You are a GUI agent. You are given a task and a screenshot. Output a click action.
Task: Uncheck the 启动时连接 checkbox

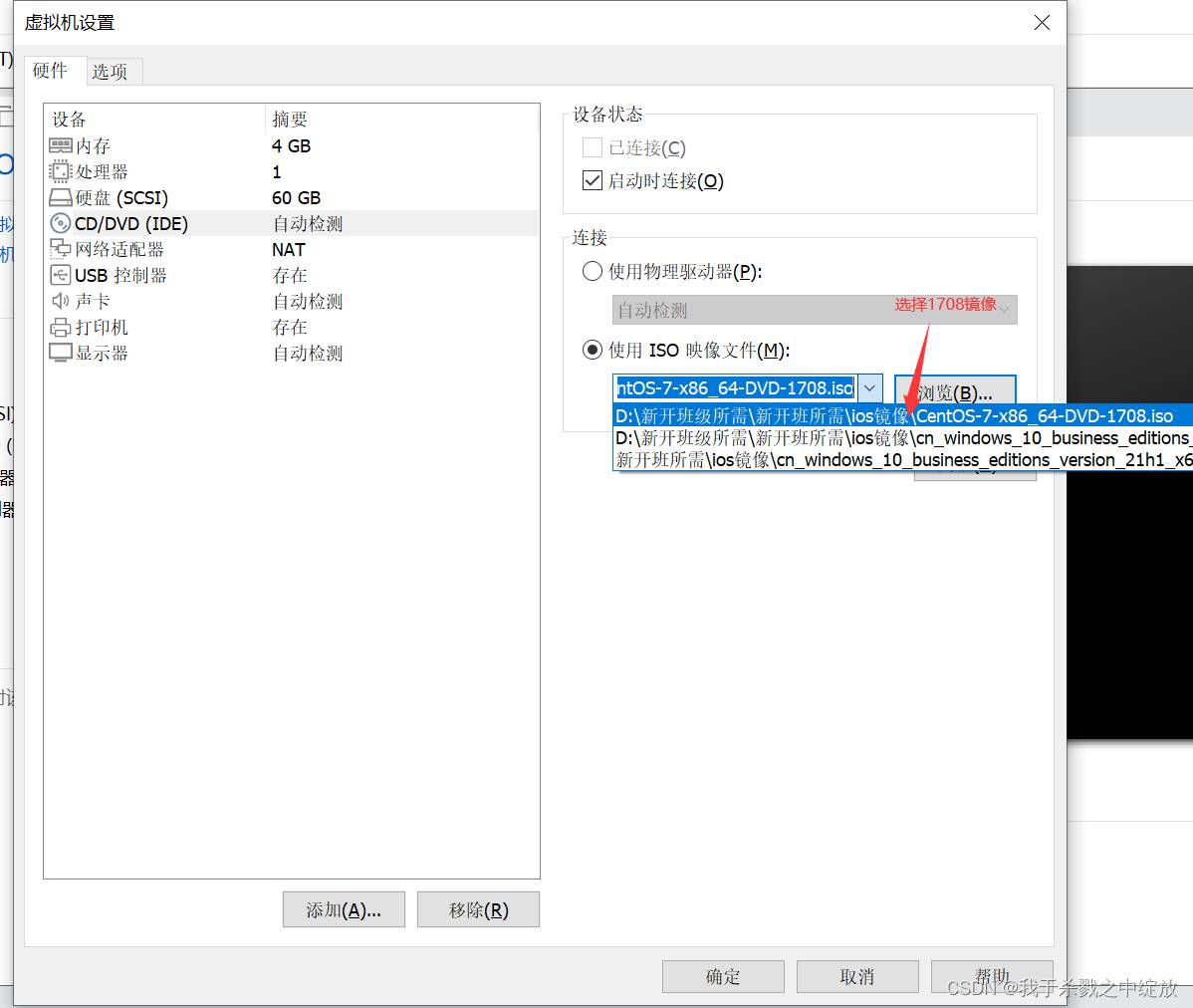[x=593, y=181]
